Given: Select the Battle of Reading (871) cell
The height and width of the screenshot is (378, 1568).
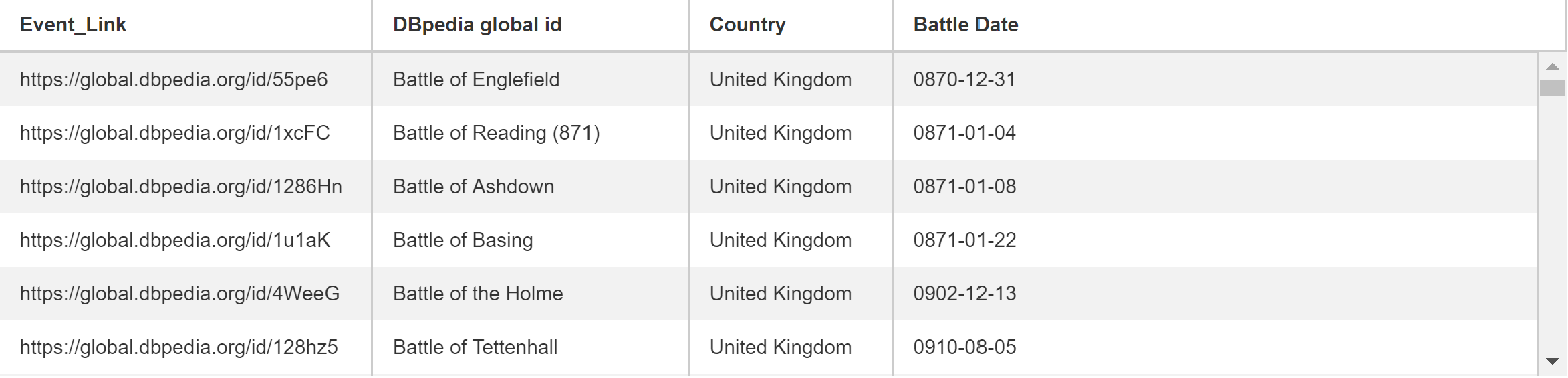Looking at the screenshot, I should tap(530, 133).
